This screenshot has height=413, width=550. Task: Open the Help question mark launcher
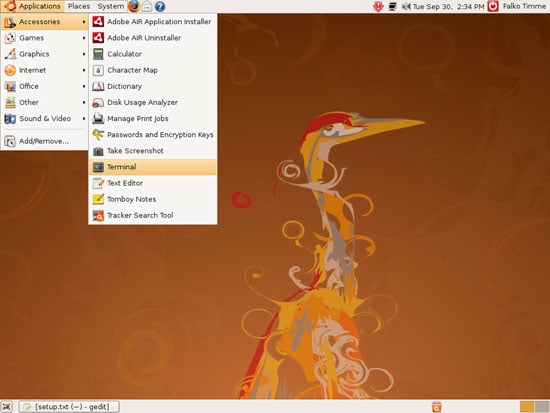(x=160, y=6)
